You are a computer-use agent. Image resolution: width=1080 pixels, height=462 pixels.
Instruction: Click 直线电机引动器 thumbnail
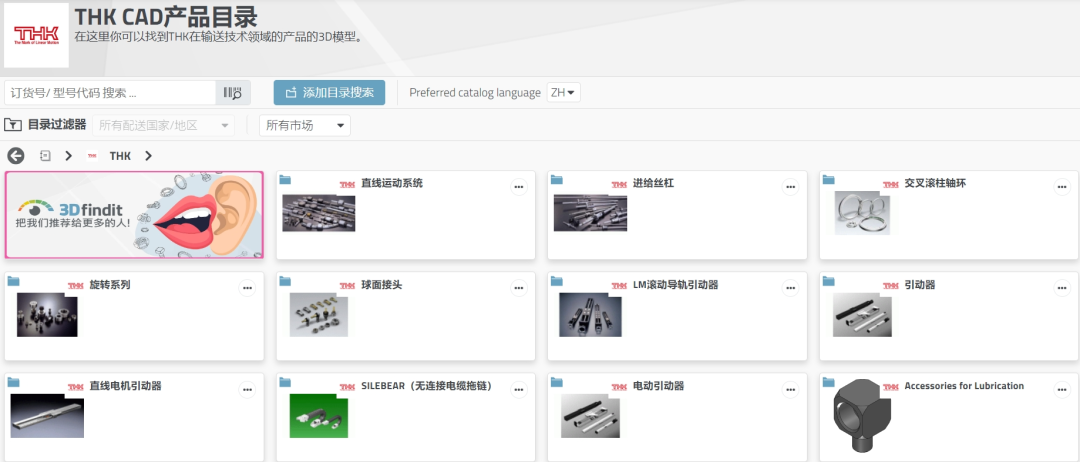(46, 416)
